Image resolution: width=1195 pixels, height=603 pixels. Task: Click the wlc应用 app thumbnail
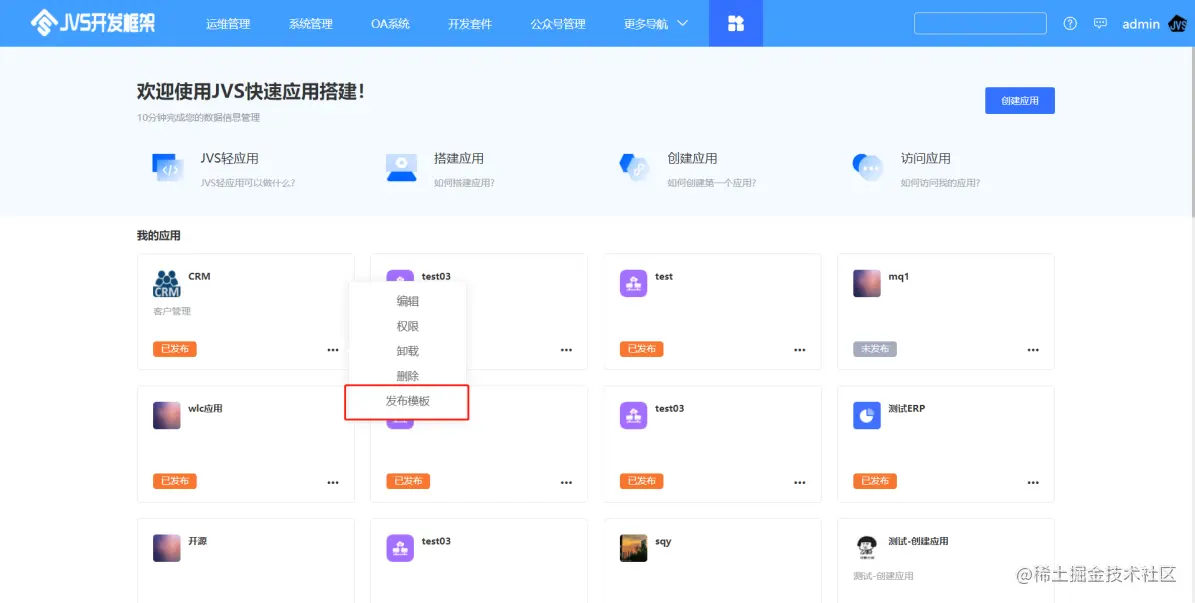(166, 415)
